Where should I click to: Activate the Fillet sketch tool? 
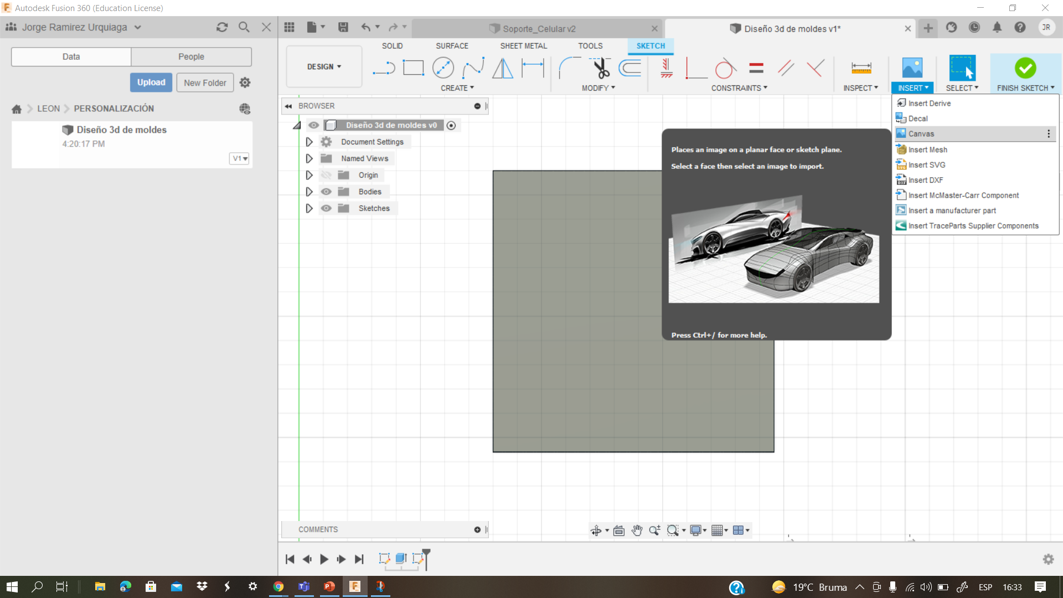click(569, 68)
